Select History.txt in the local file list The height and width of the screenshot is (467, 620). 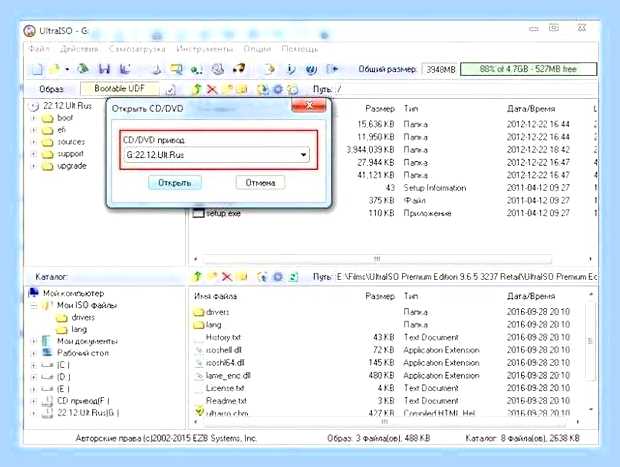point(223,337)
